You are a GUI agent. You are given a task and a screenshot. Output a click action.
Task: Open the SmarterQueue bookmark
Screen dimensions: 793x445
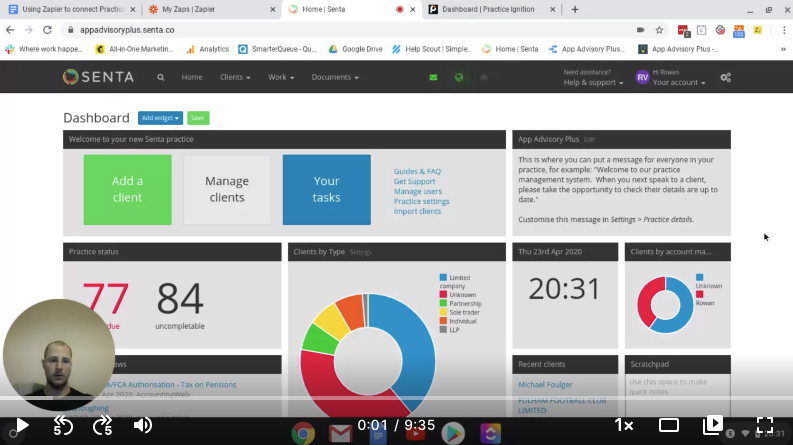click(x=277, y=49)
